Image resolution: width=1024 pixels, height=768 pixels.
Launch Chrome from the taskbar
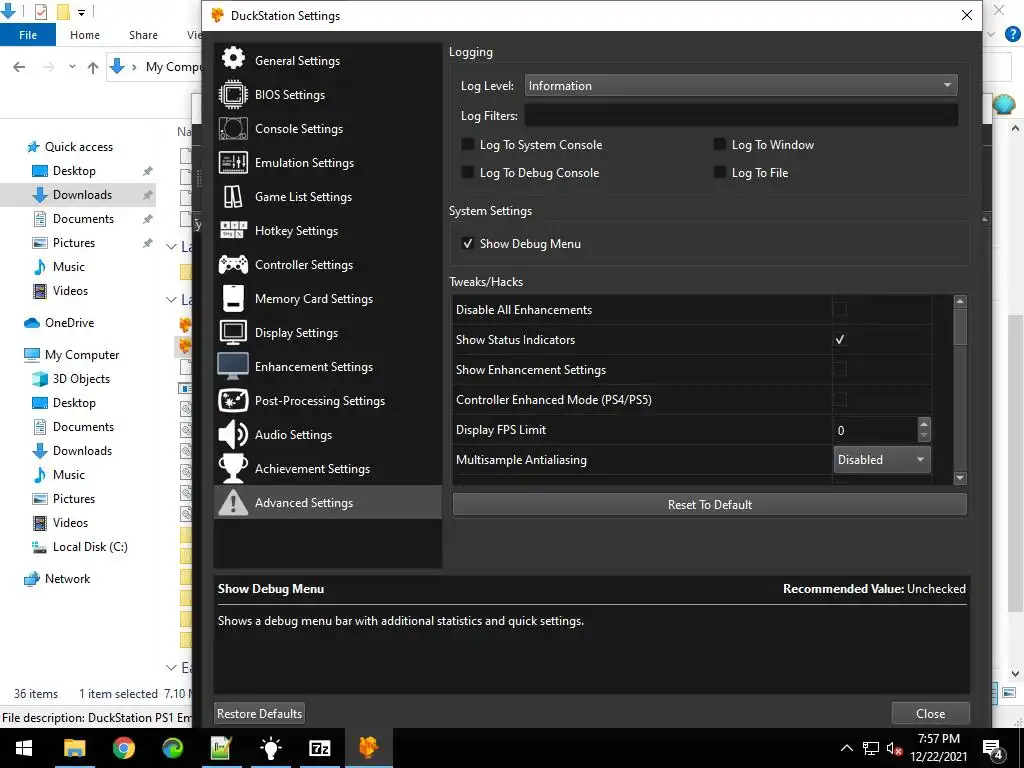pyautogui.click(x=123, y=748)
